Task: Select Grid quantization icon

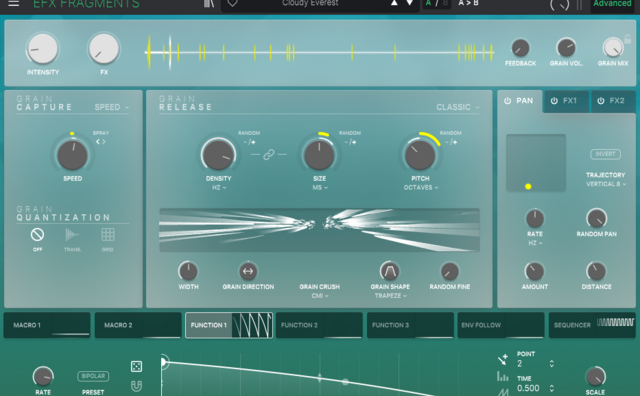Action: point(108,235)
